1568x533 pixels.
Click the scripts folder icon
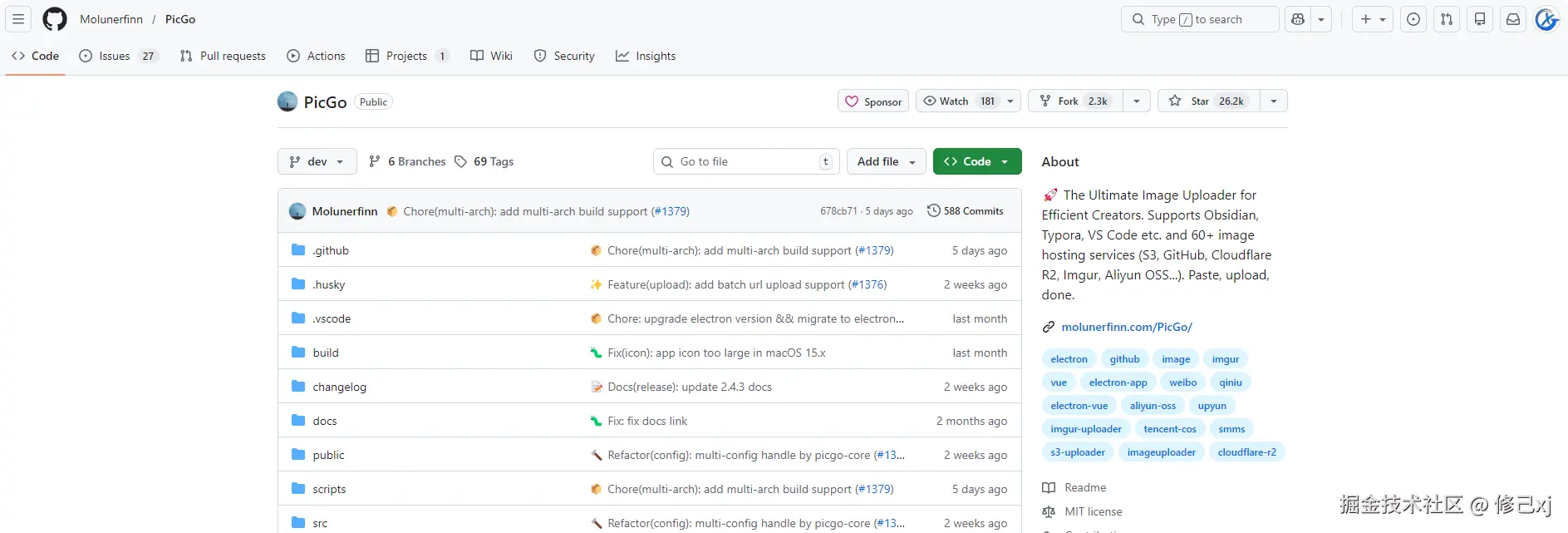click(x=298, y=489)
